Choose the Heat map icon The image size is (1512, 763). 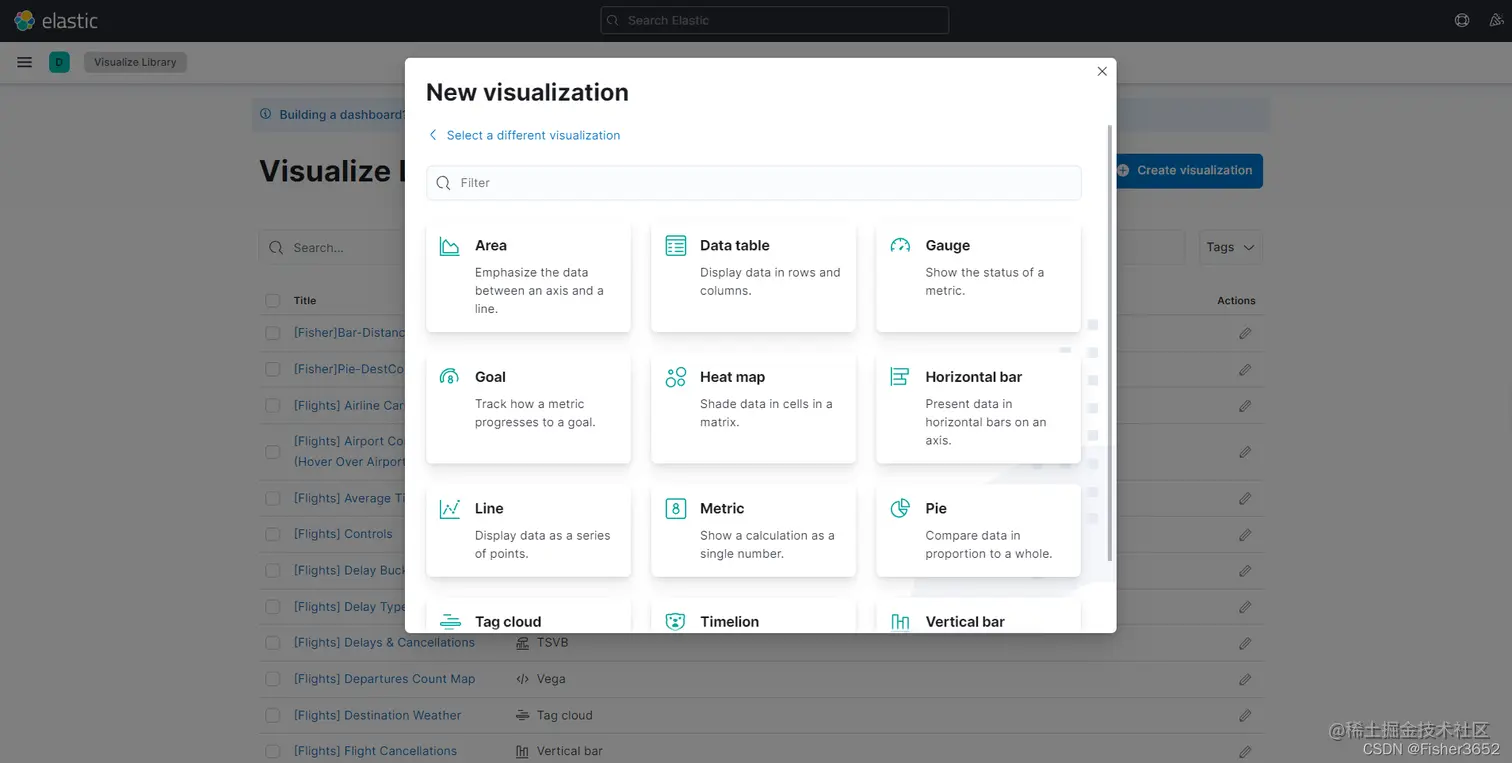676,377
